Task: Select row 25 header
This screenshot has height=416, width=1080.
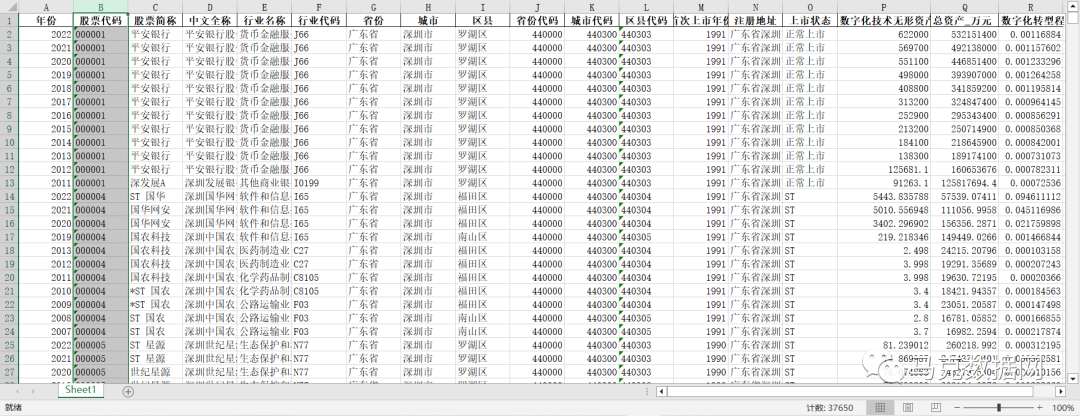Action: coord(8,345)
